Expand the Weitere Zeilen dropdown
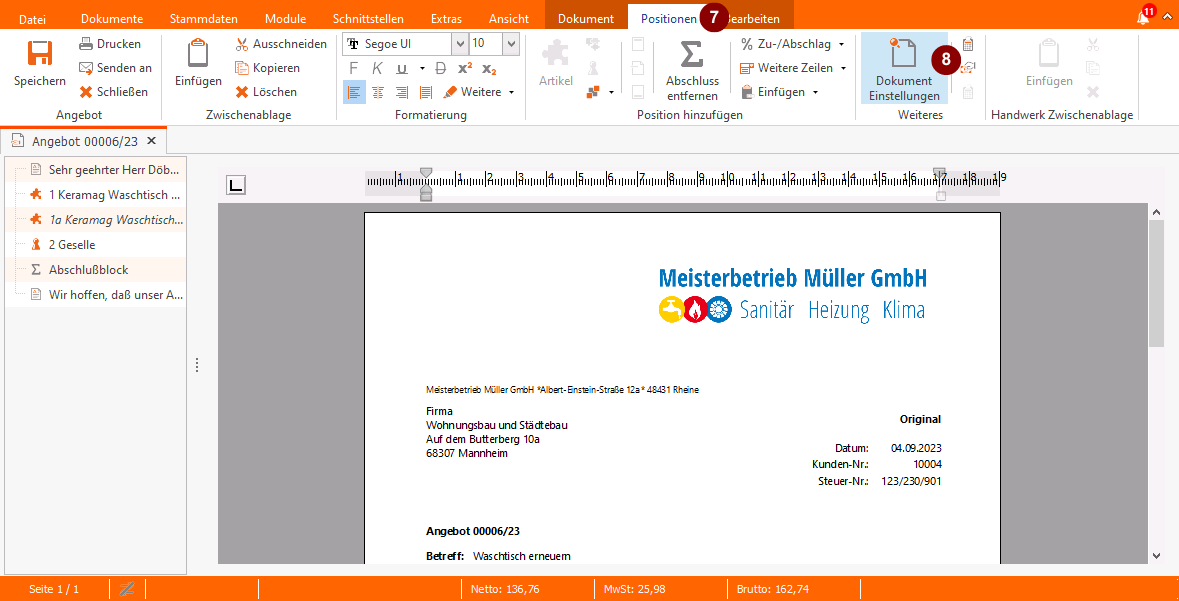This screenshot has height=601, width=1179. [x=843, y=68]
